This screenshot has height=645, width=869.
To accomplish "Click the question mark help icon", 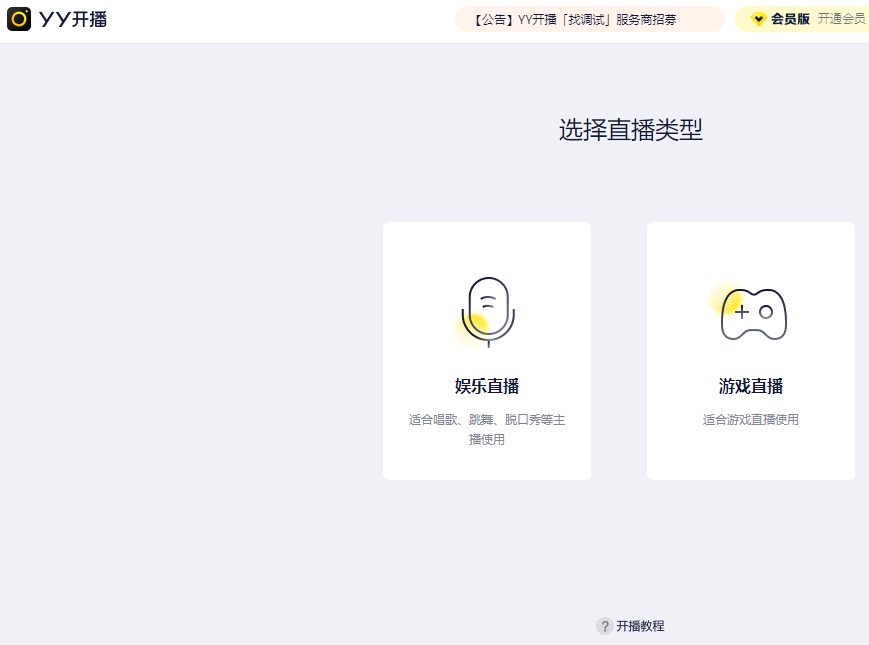I will click(605, 626).
